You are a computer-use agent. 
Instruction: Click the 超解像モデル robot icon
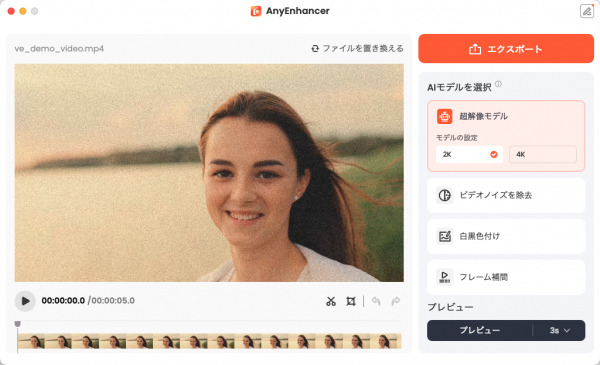[444, 116]
